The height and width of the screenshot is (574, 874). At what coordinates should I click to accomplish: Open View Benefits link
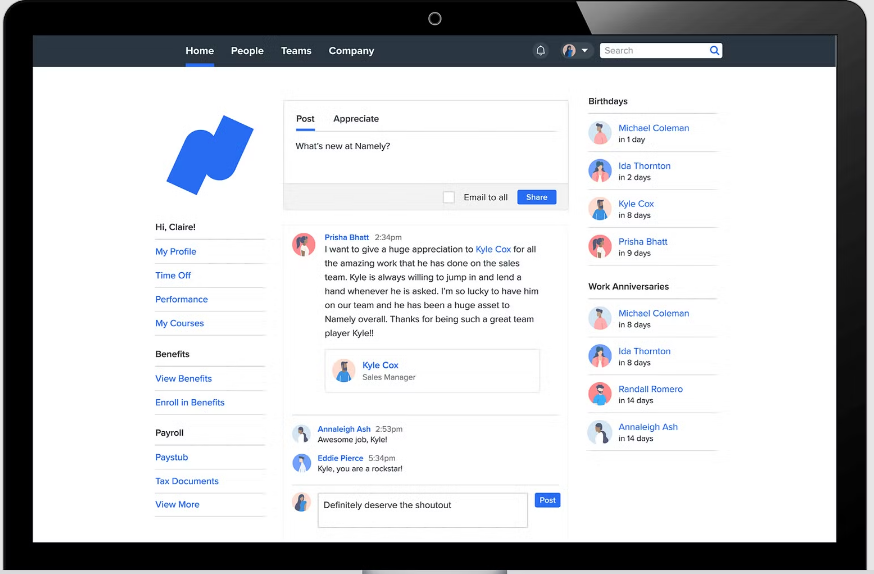(183, 378)
